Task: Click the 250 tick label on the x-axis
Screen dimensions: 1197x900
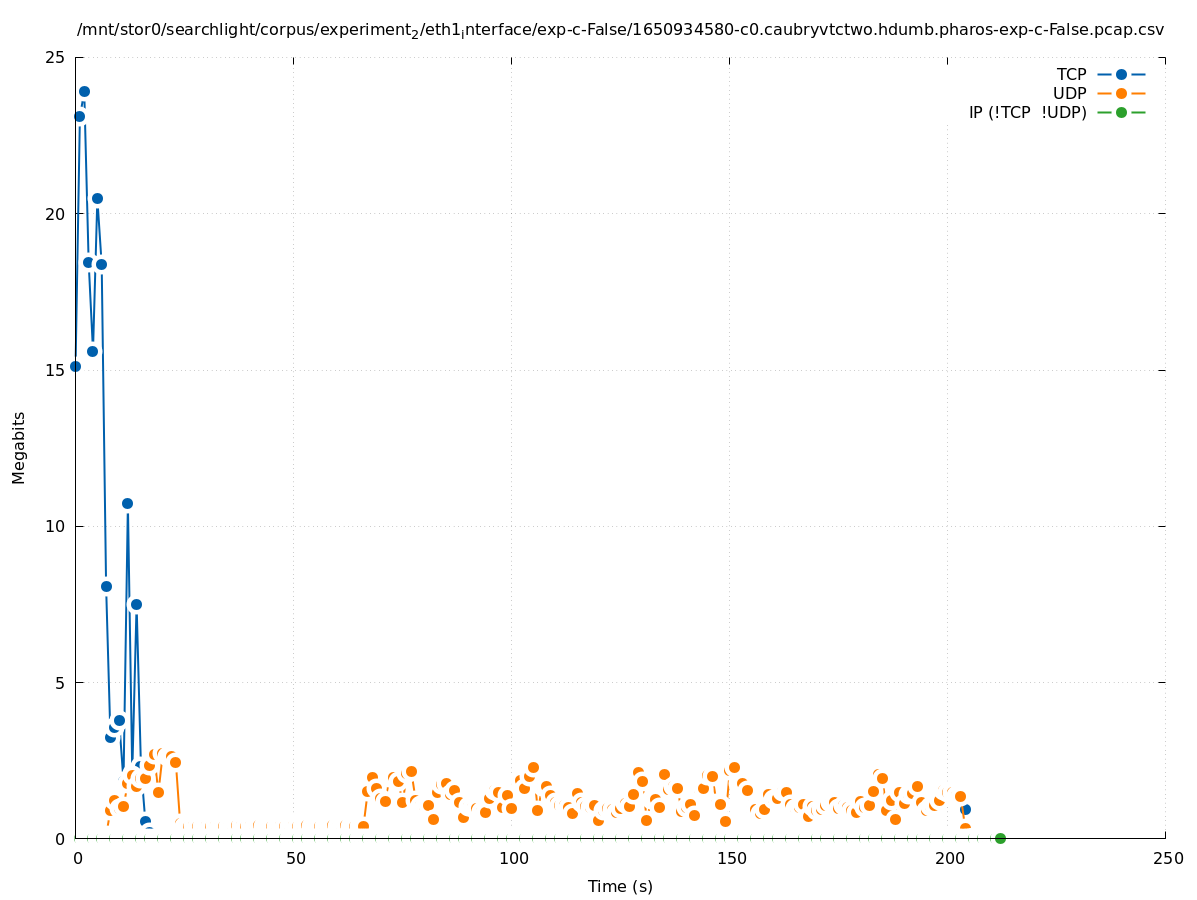Action: (1166, 859)
